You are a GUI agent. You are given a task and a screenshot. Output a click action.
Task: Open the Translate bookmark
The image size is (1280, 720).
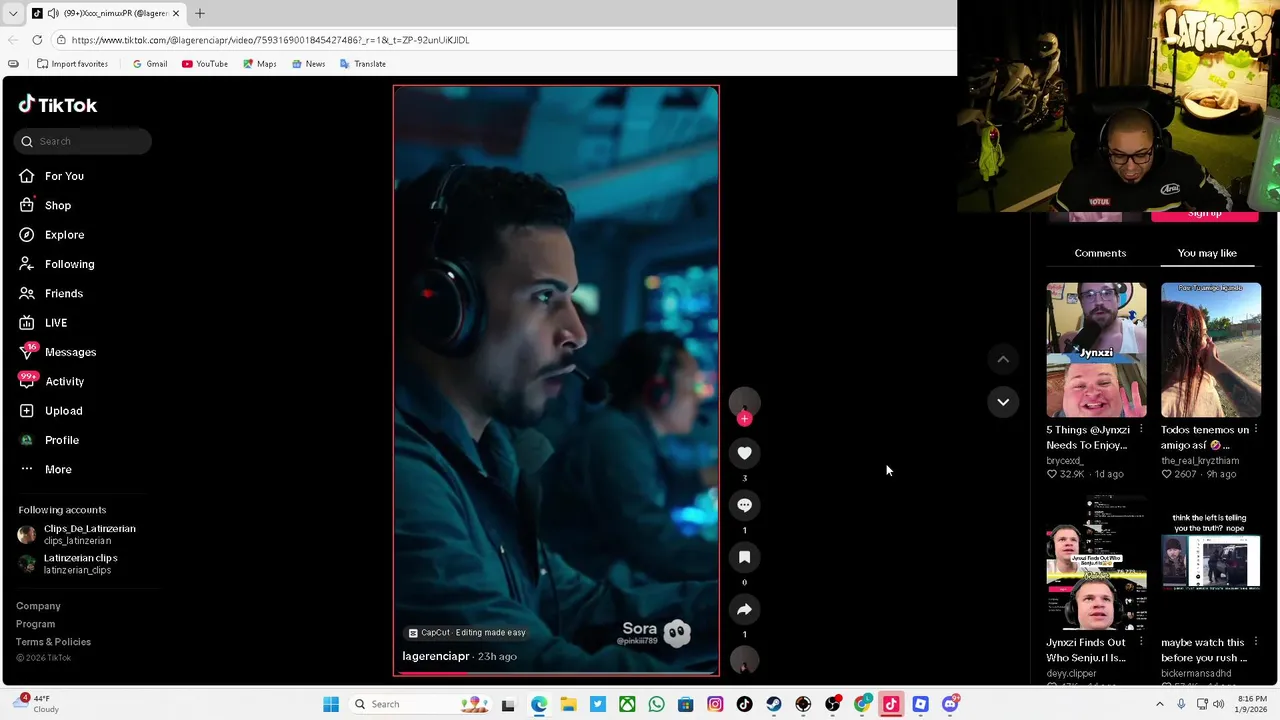point(362,64)
